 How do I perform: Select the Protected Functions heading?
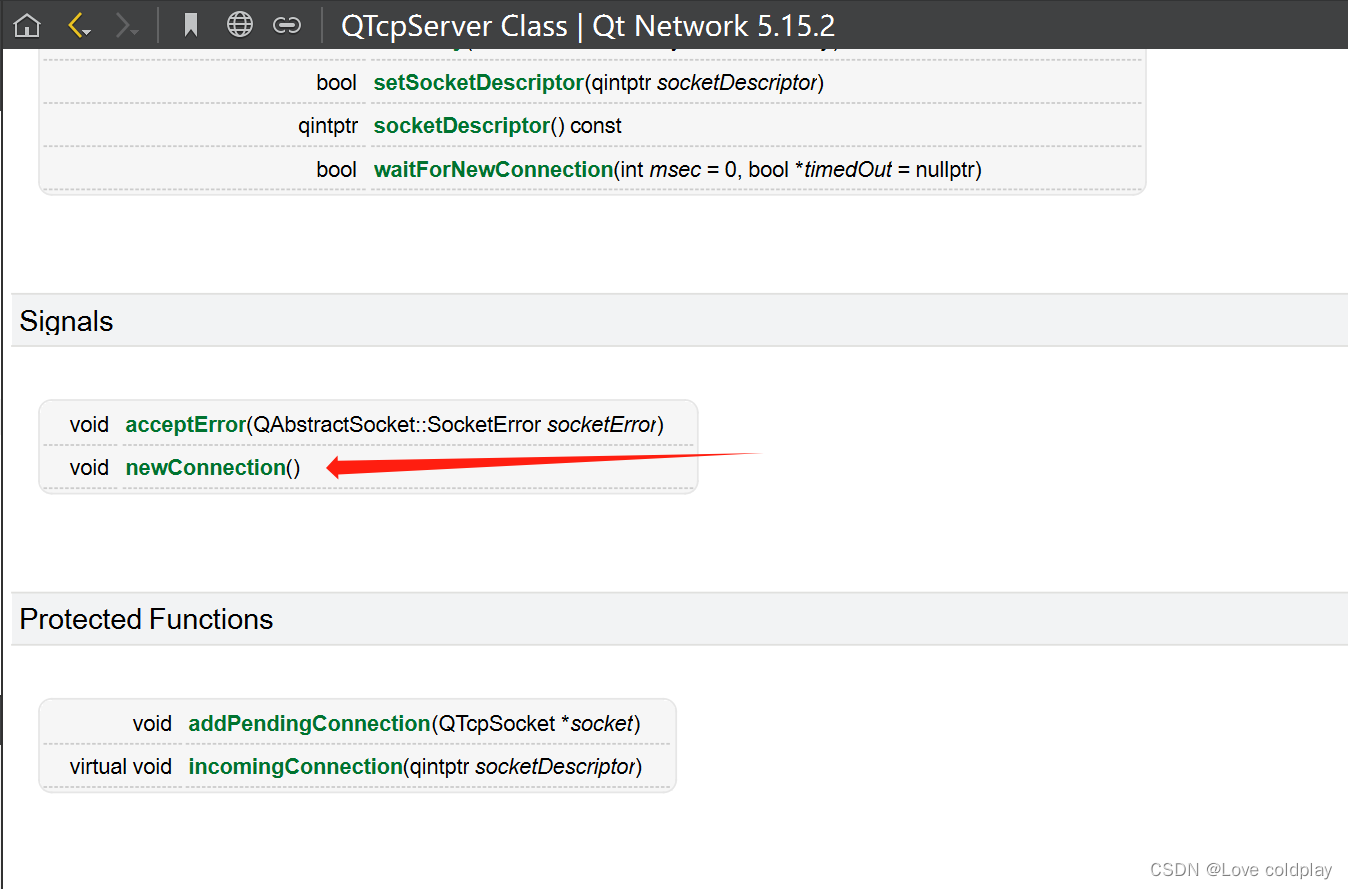(146, 619)
